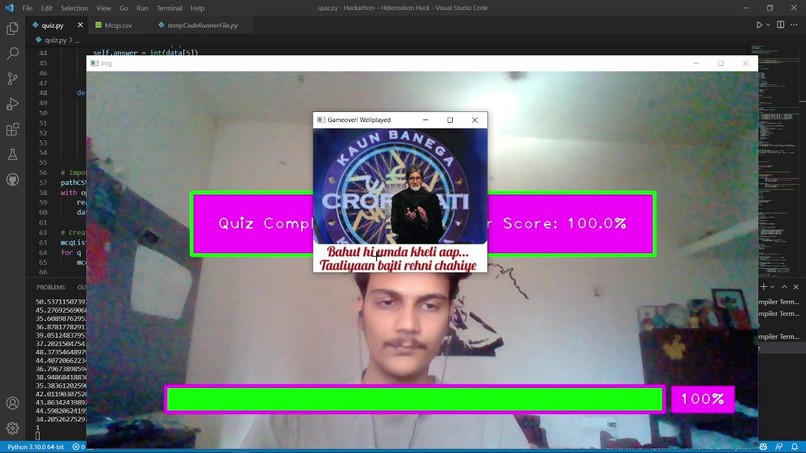Viewport: 806px width, 453px height.
Task: Open the Terminal menu
Action: click(x=169, y=8)
